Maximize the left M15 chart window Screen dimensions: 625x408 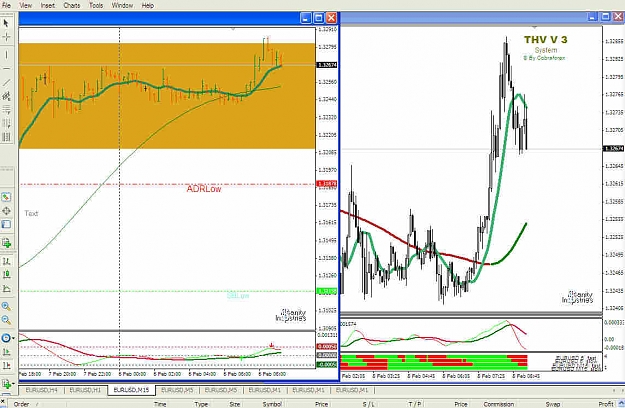point(318,18)
